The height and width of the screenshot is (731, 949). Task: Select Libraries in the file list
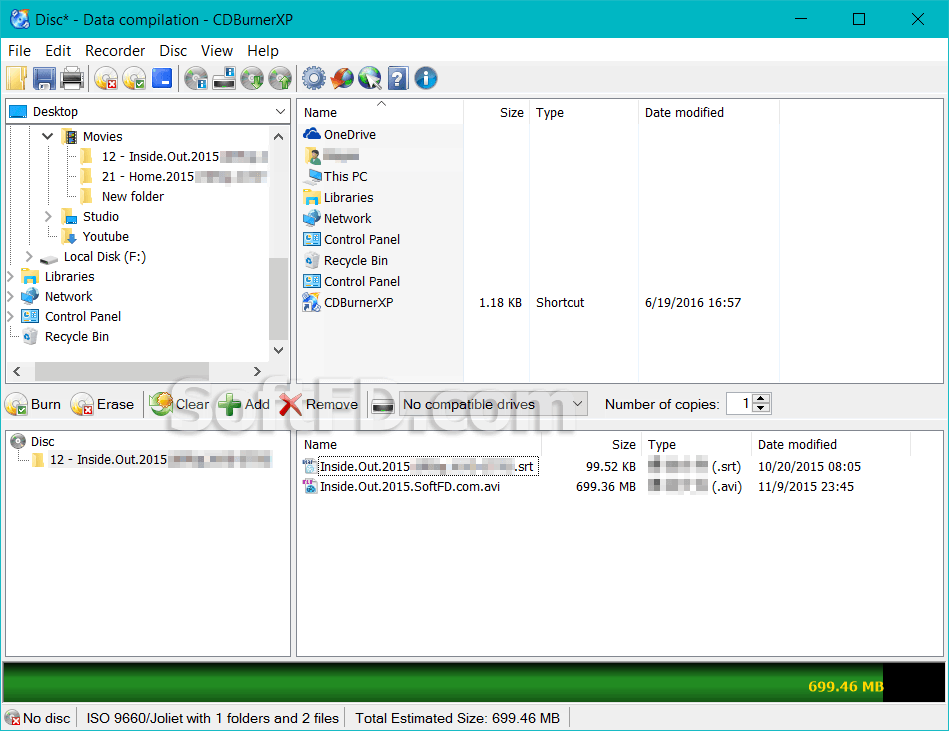pos(338,197)
